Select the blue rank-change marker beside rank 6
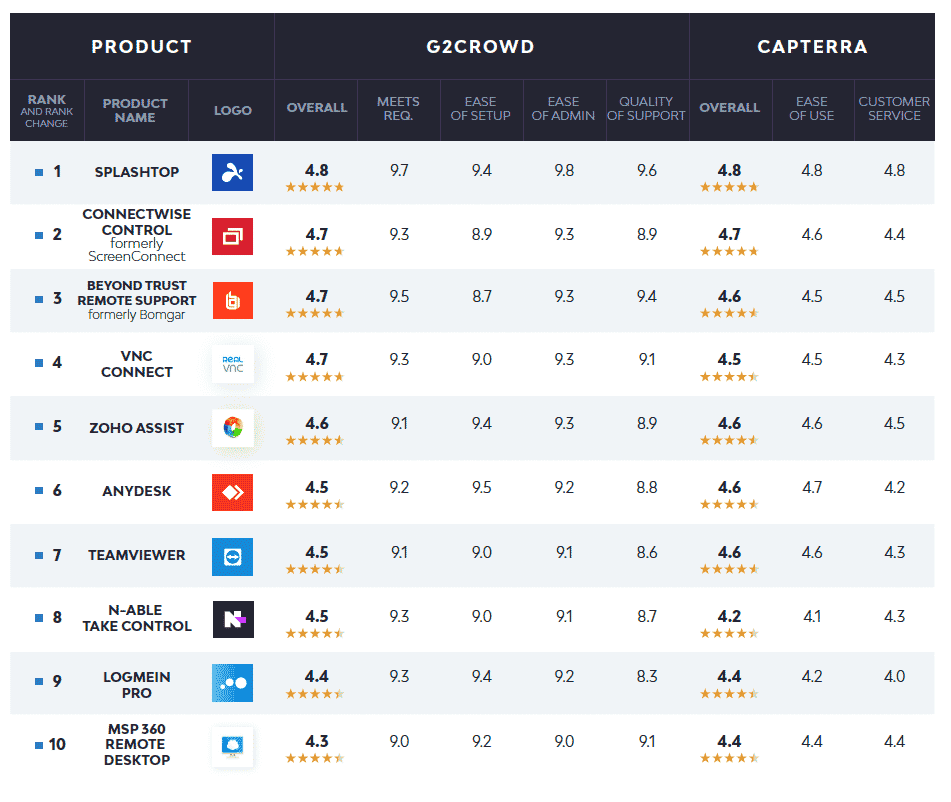Screen dimensions: 951x802 [x=39, y=490]
